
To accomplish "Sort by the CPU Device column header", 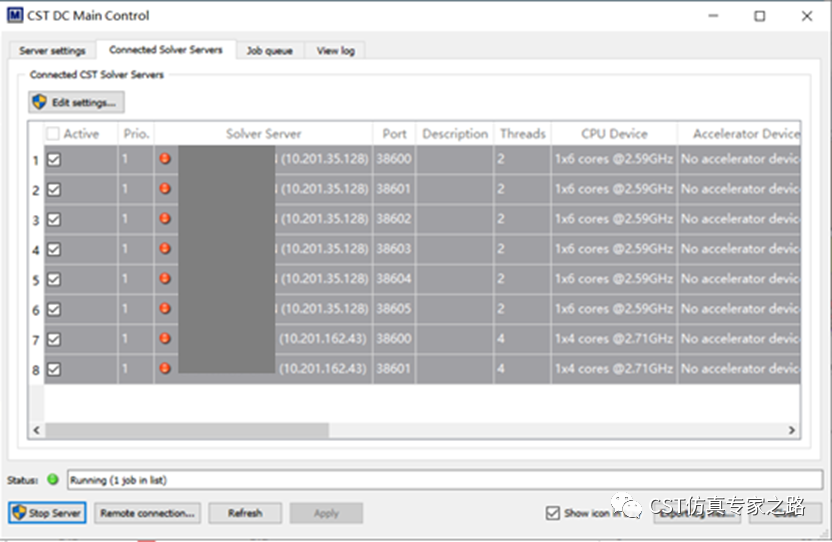I will point(614,134).
